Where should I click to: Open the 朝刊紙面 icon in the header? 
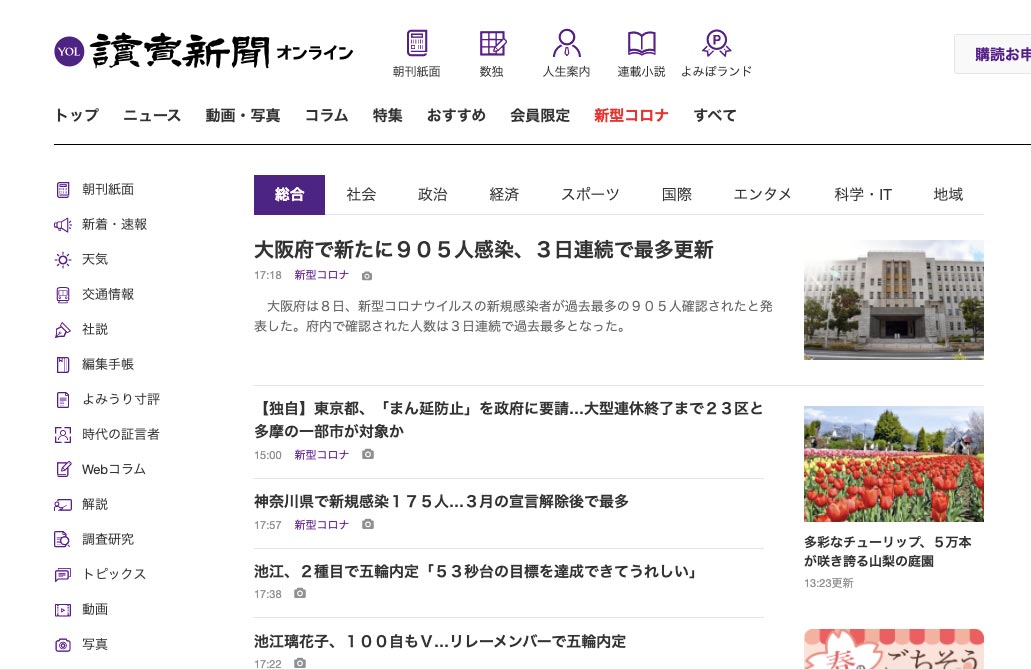coord(417,43)
